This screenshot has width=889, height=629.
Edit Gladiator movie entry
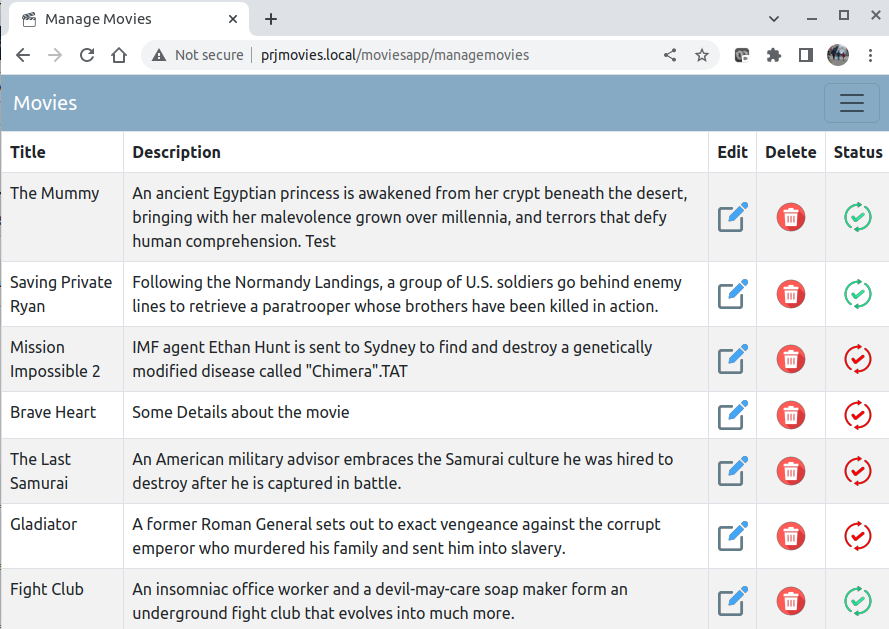[x=733, y=536]
